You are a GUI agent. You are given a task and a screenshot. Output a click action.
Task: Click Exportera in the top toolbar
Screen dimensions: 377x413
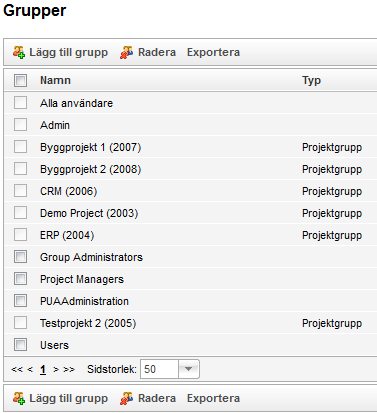(x=213, y=52)
